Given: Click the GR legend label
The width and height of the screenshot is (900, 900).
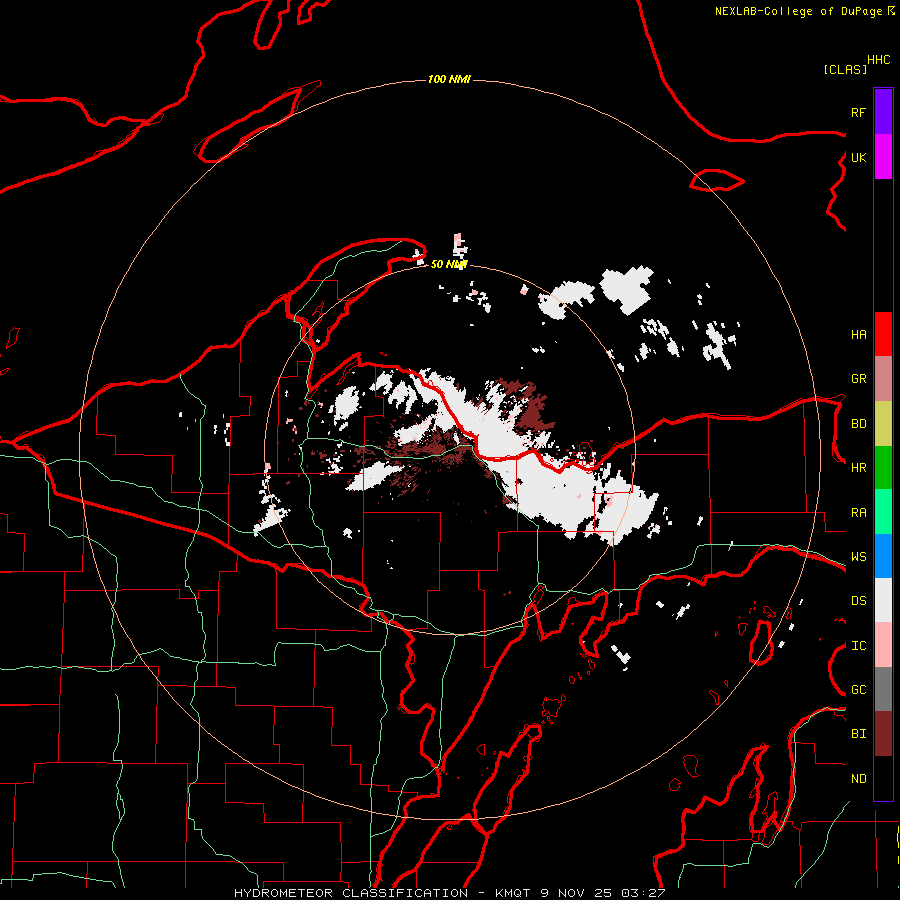Looking at the screenshot, I should (858, 379).
